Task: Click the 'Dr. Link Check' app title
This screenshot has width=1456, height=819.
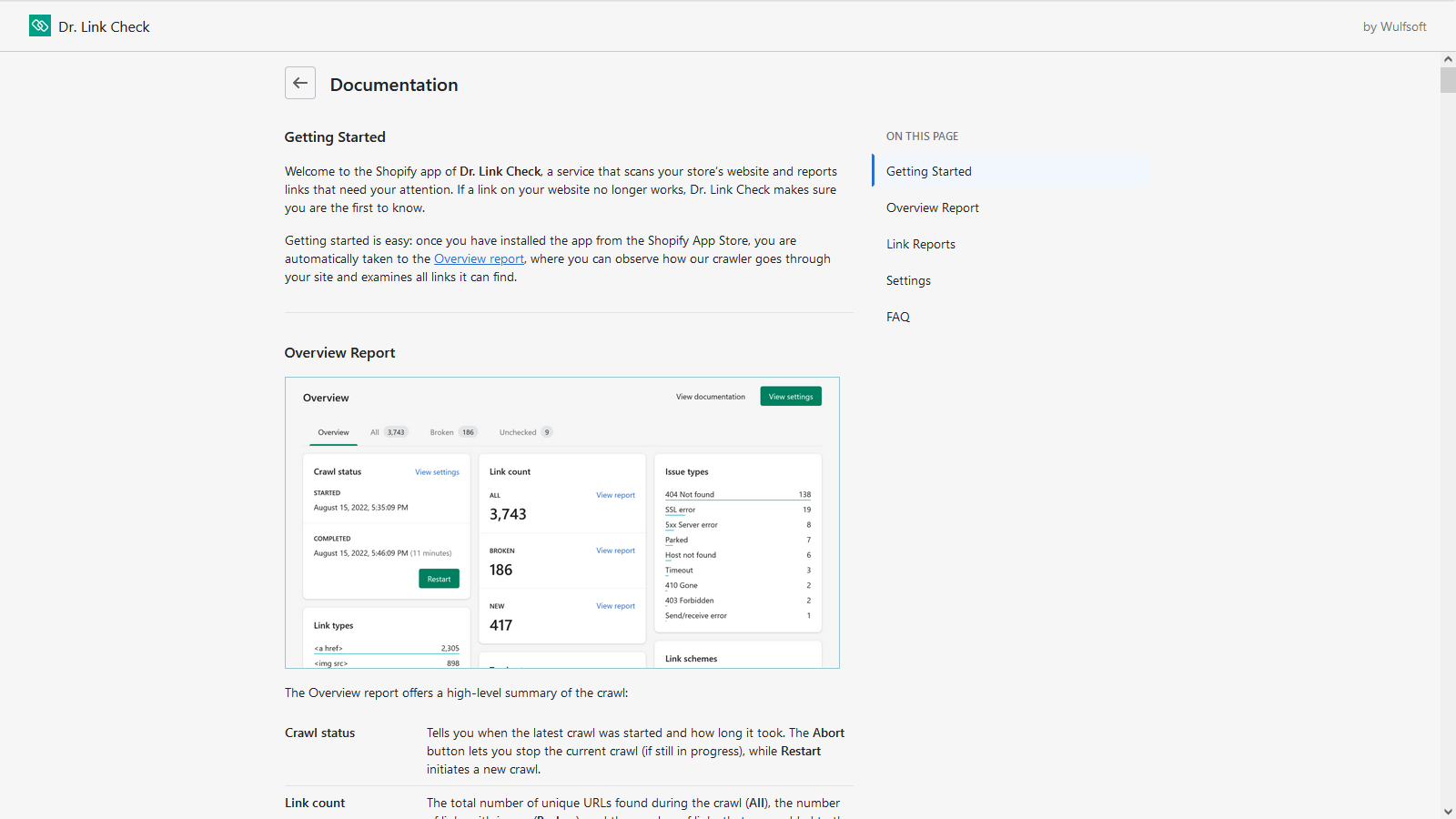Action: 104,26
